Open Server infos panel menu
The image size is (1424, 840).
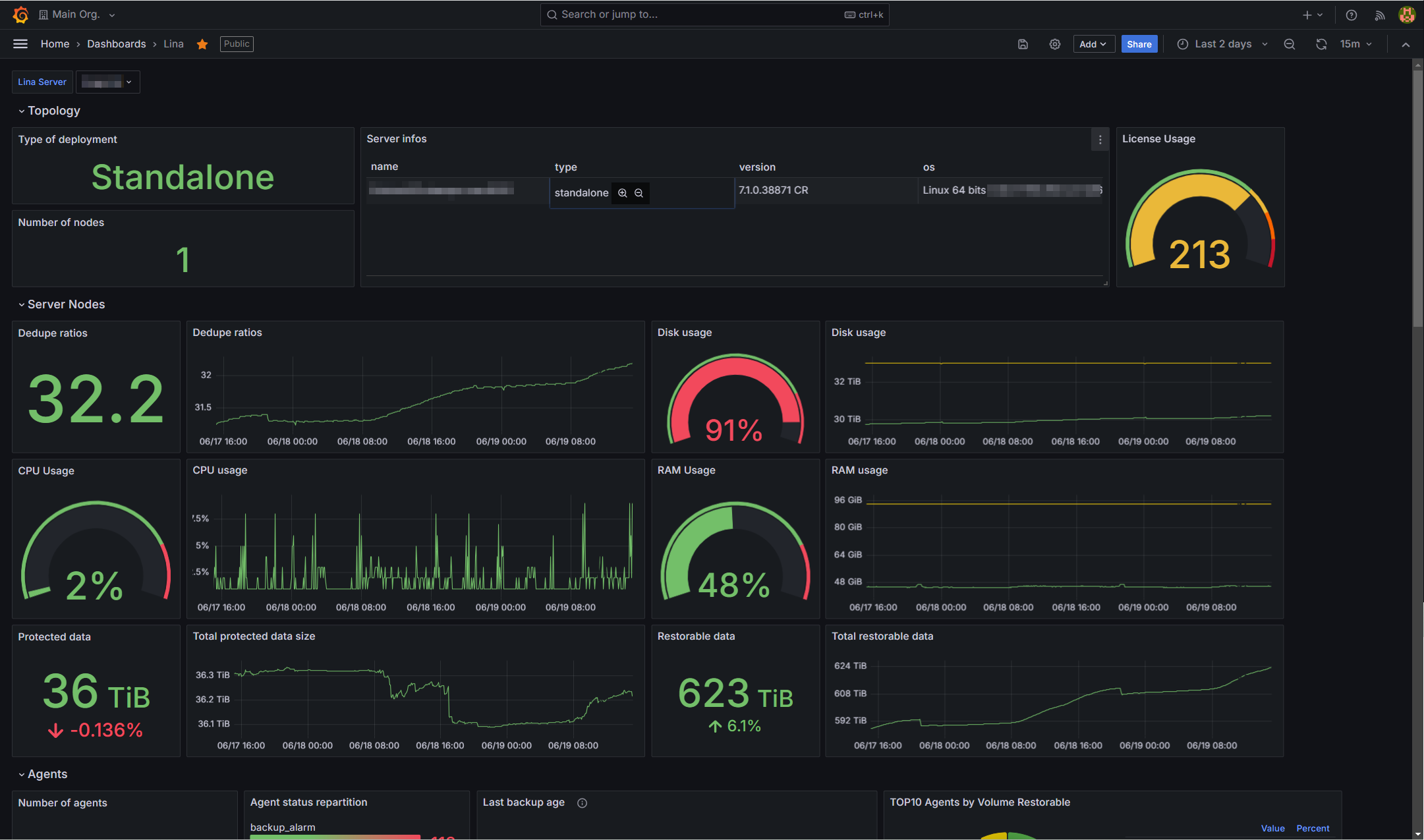[1100, 140]
